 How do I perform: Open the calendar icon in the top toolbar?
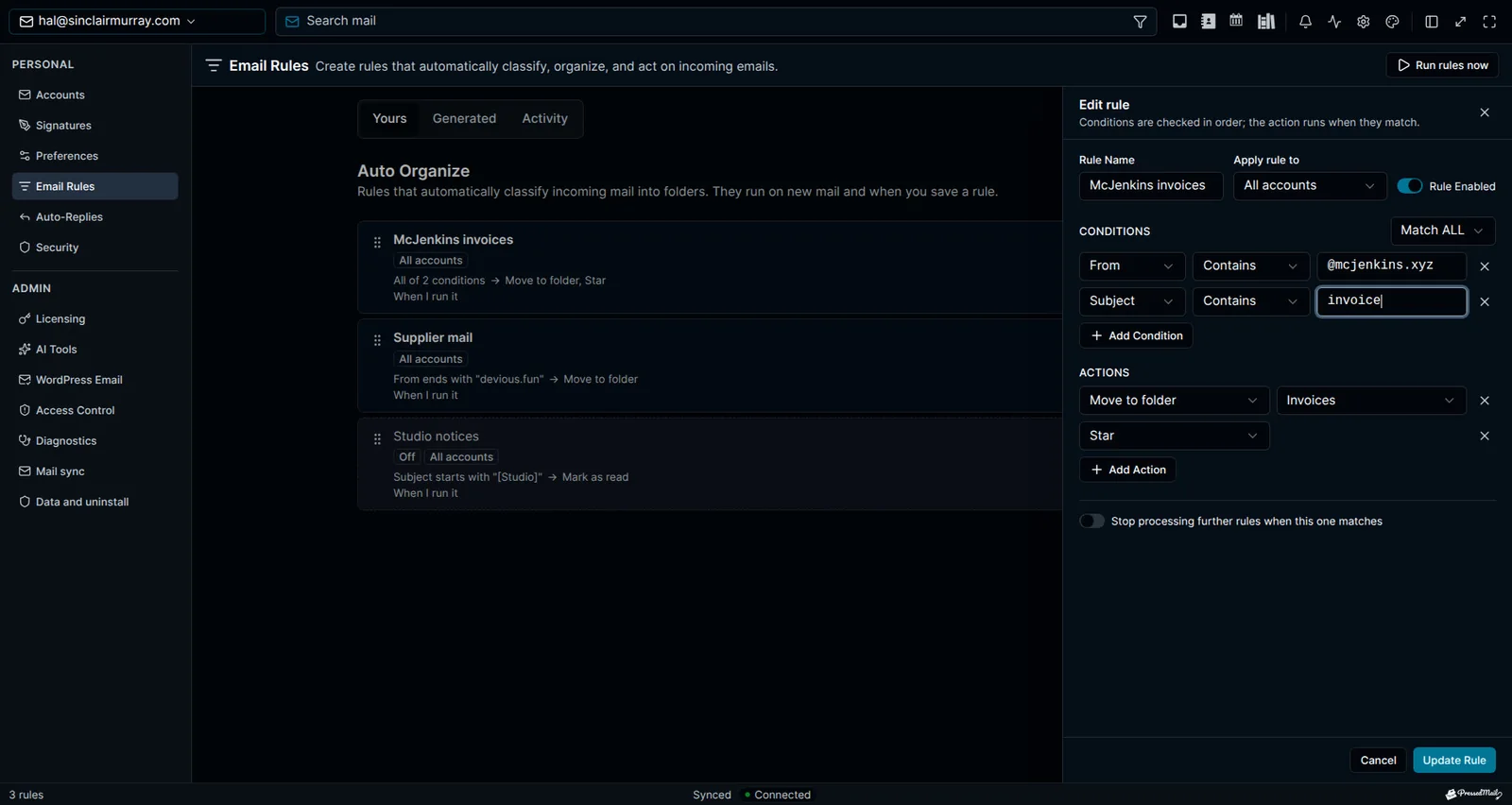point(1236,21)
